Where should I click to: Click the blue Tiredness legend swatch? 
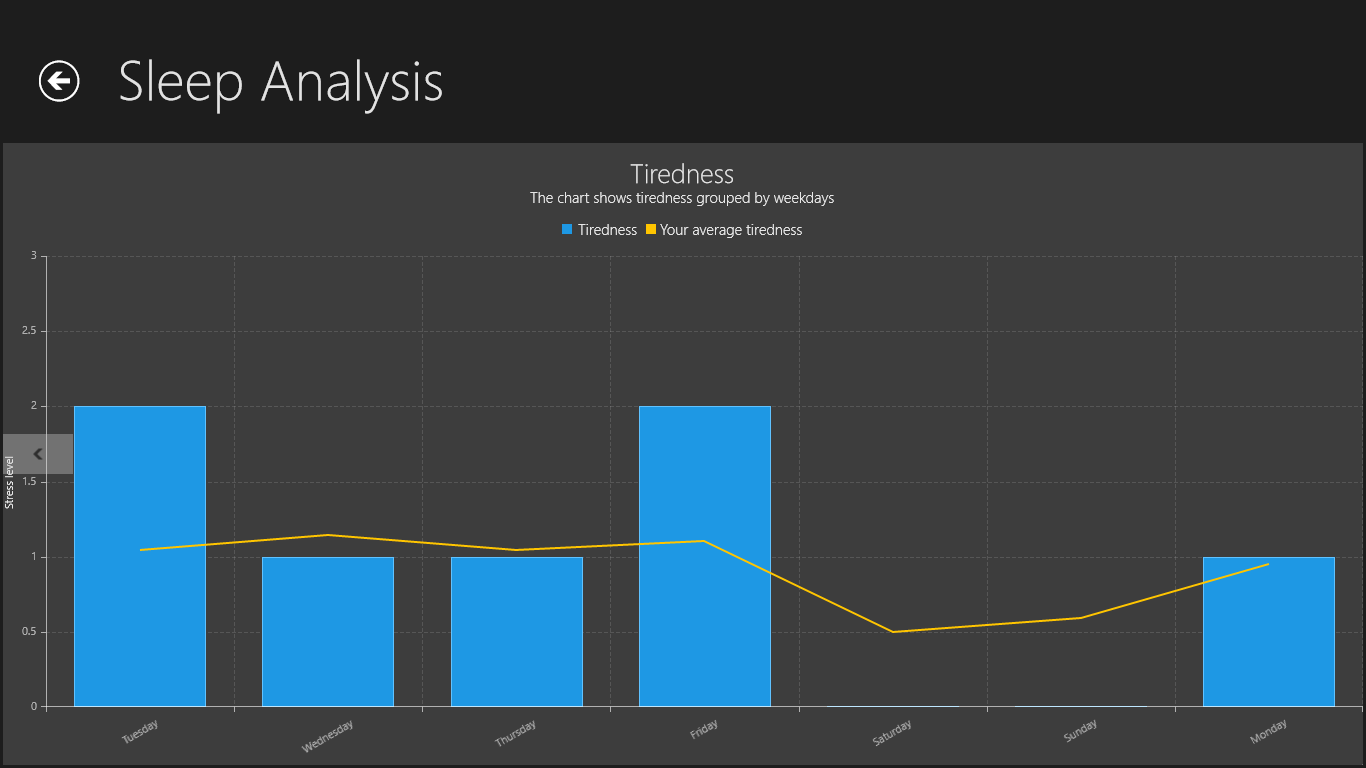567,230
